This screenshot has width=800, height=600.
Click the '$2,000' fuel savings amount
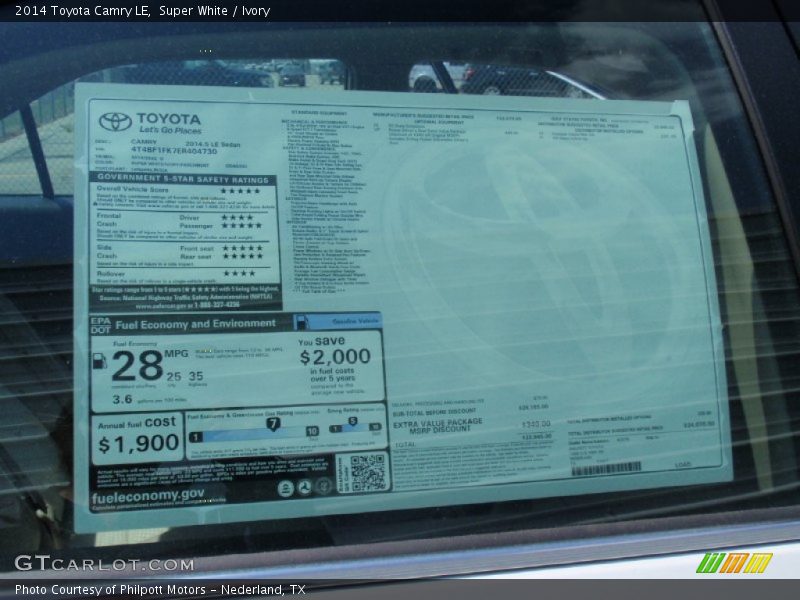tap(335, 356)
